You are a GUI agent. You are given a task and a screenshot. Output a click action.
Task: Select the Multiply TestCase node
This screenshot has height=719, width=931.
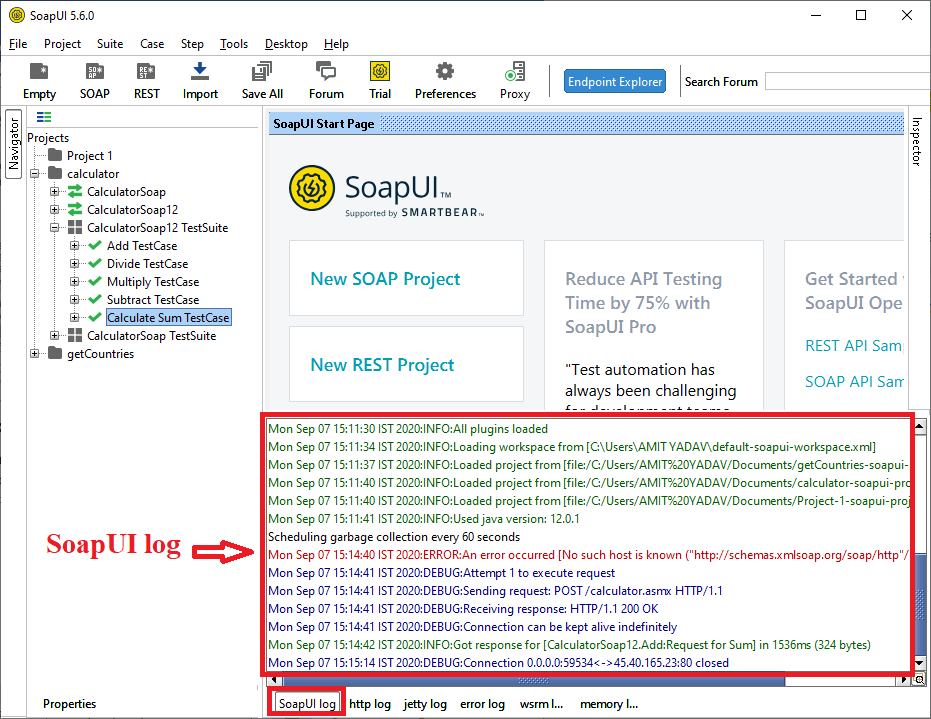tap(153, 281)
